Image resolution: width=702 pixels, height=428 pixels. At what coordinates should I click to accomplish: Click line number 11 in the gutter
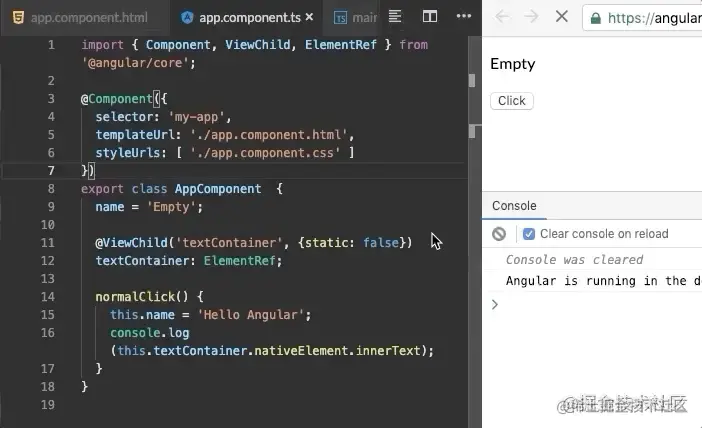pyautogui.click(x=47, y=243)
